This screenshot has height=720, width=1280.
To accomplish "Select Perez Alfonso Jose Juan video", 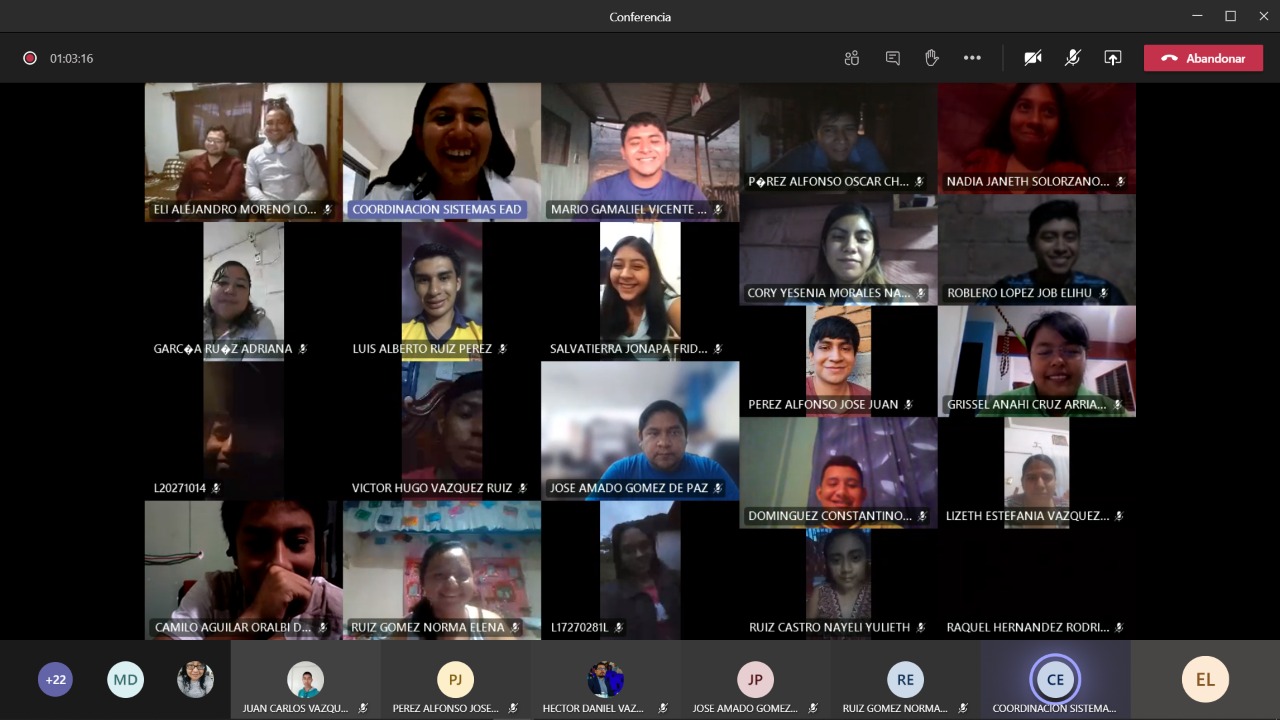I will pos(838,361).
